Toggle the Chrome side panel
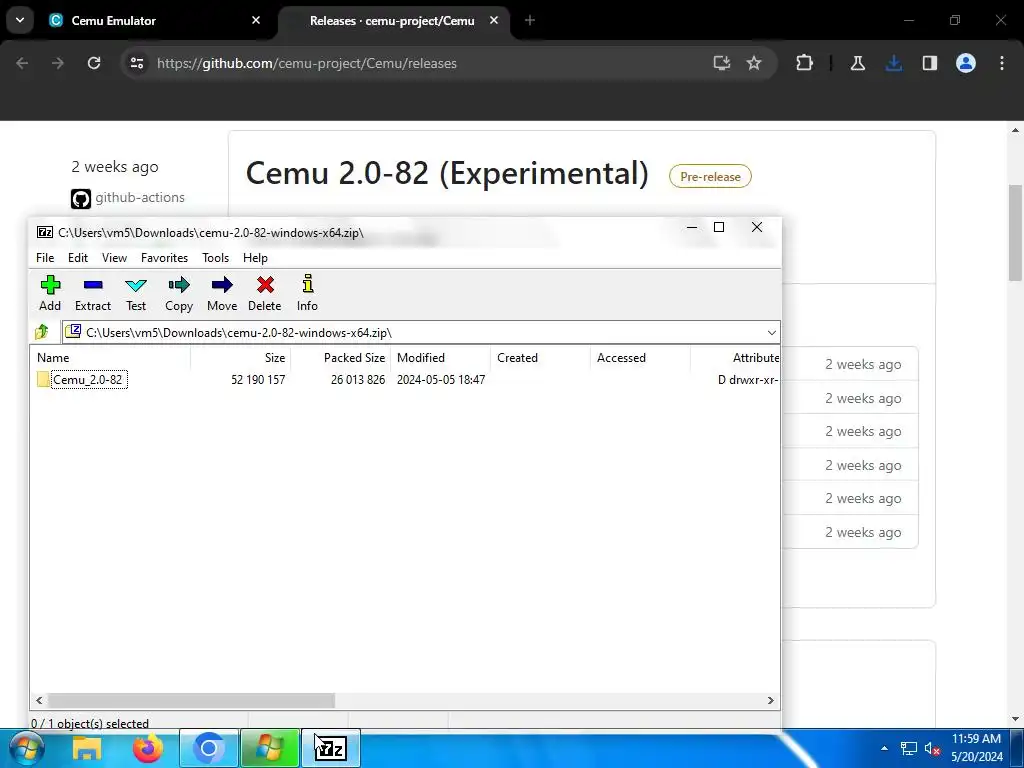 [930, 63]
